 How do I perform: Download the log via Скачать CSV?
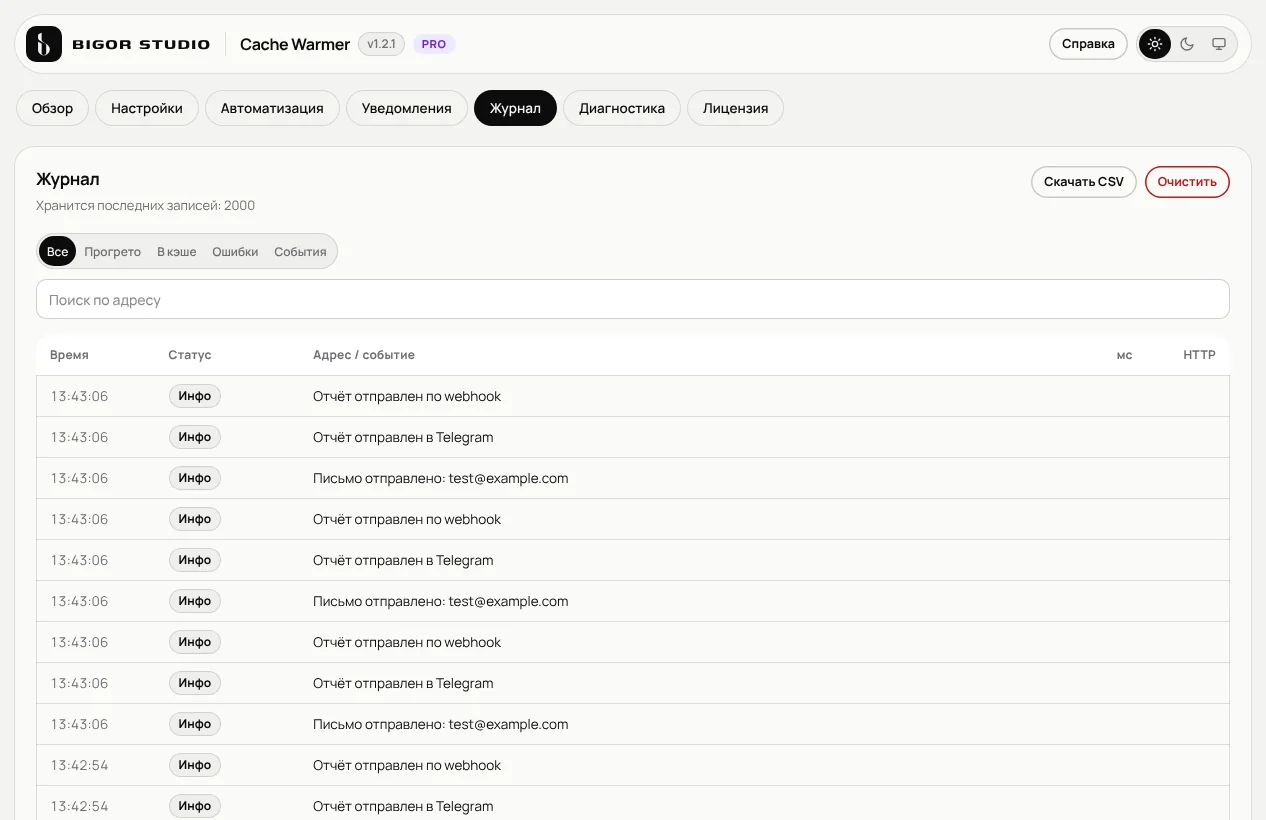[x=1084, y=182]
